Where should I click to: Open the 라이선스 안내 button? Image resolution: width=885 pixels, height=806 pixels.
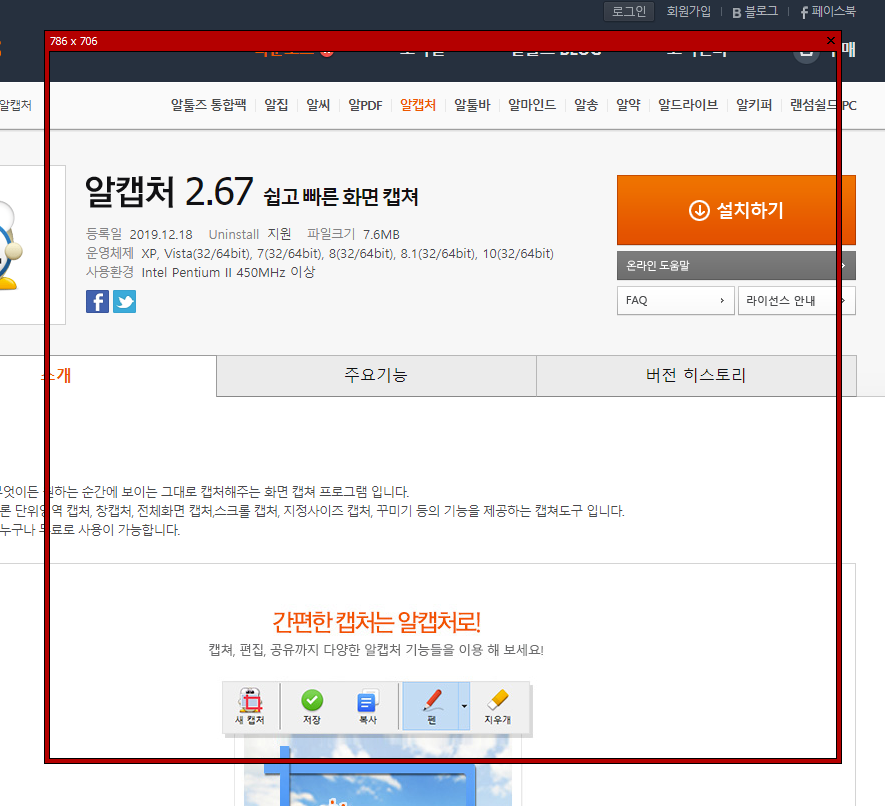tap(796, 300)
